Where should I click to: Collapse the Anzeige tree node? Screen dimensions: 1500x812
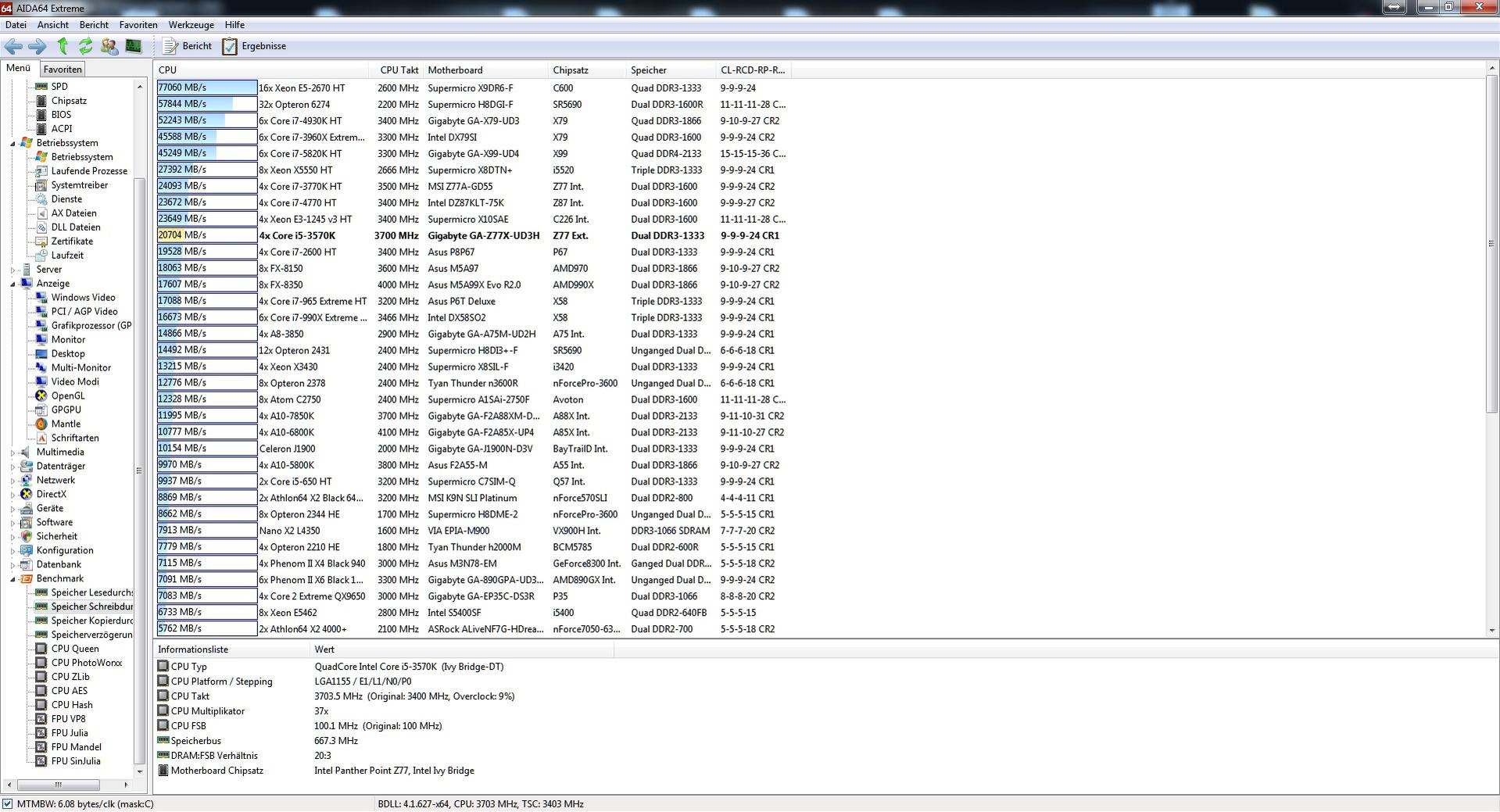click(13, 284)
